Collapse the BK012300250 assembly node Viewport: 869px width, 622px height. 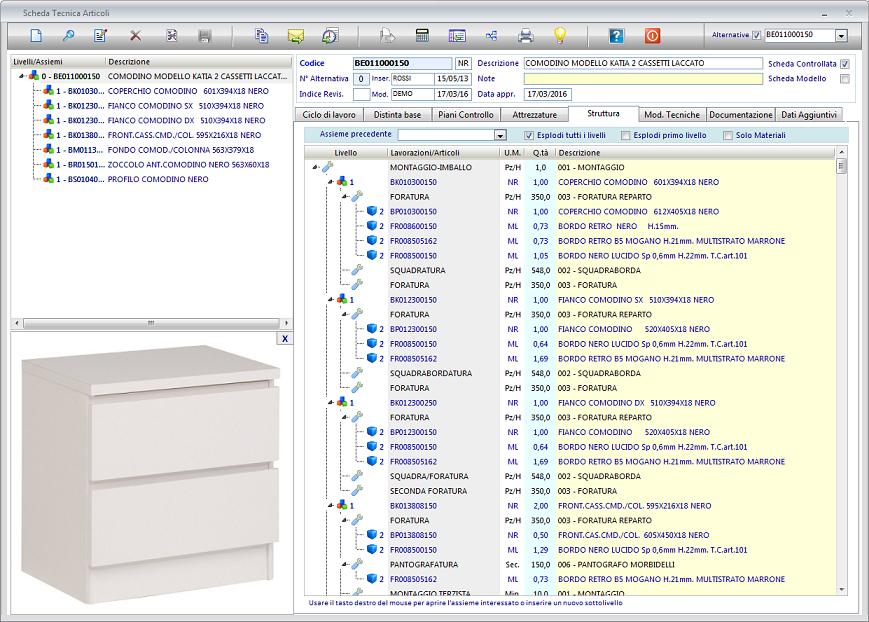331,402
